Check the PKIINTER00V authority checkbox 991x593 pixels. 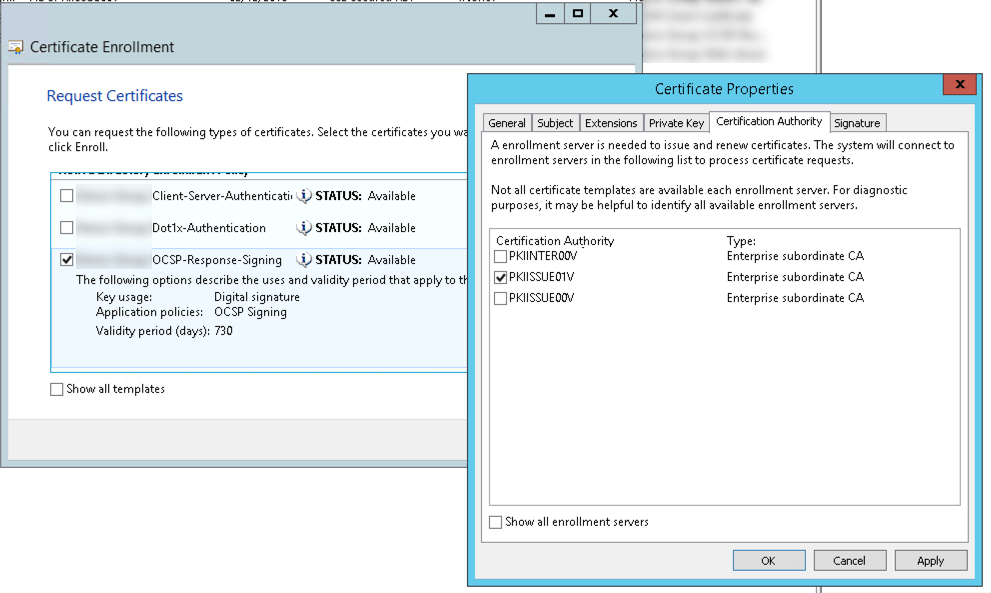click(x=500, y=256)
